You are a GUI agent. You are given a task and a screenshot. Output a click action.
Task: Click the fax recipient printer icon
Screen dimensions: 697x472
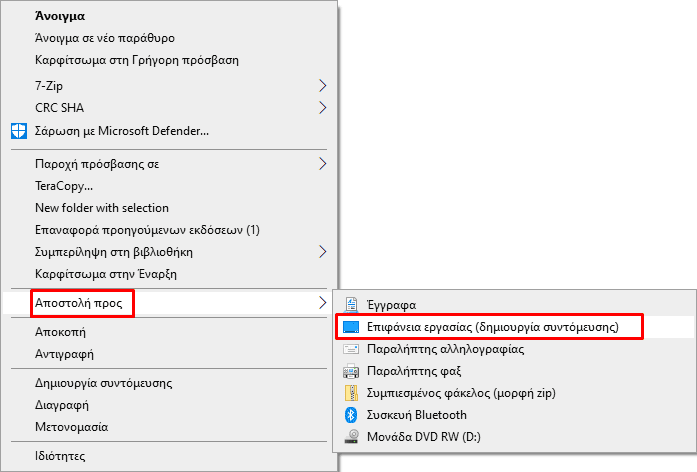point(351,371)
